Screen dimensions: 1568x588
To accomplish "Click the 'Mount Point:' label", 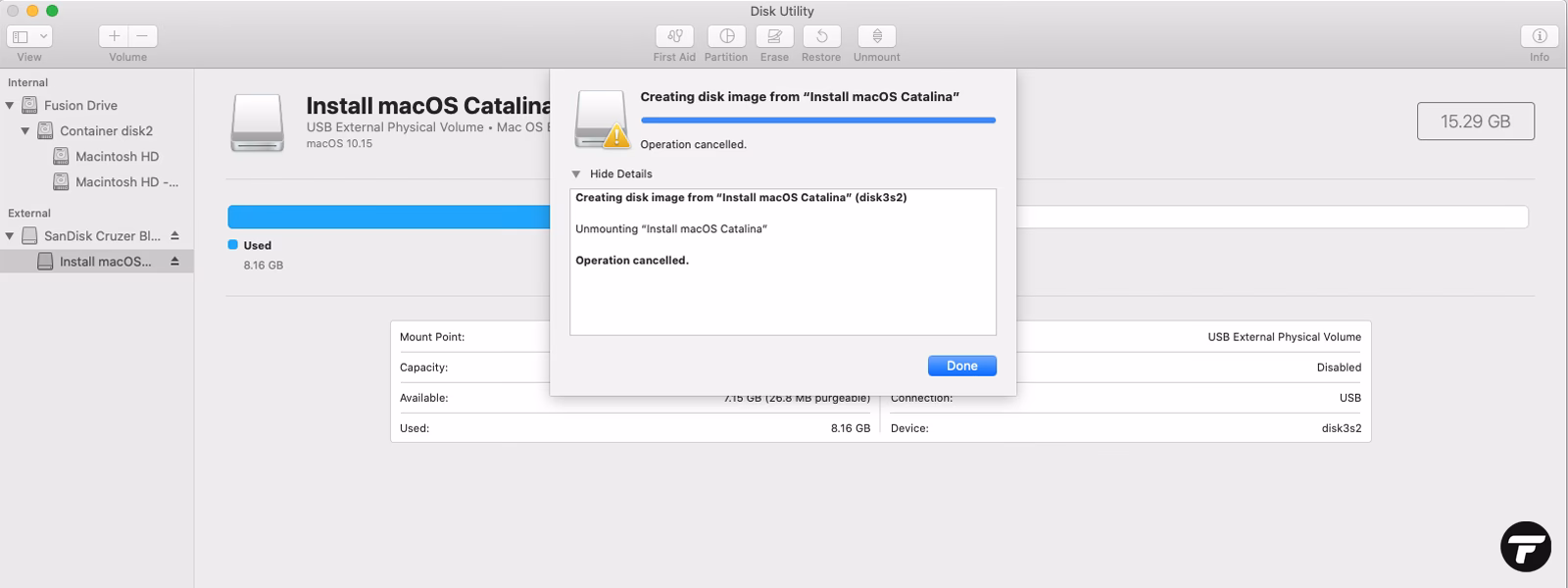I will (432, 337).
